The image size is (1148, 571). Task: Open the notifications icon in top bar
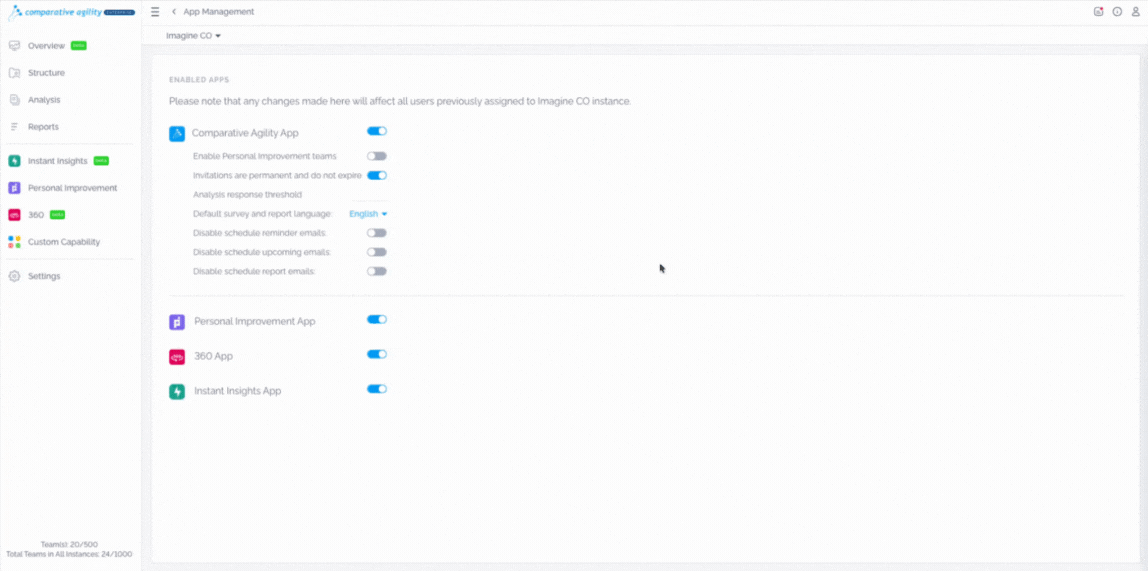coord(1098,12)
